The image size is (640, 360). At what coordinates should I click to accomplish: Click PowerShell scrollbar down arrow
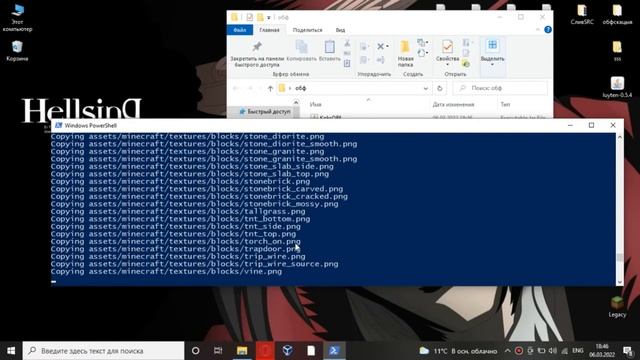620,282
